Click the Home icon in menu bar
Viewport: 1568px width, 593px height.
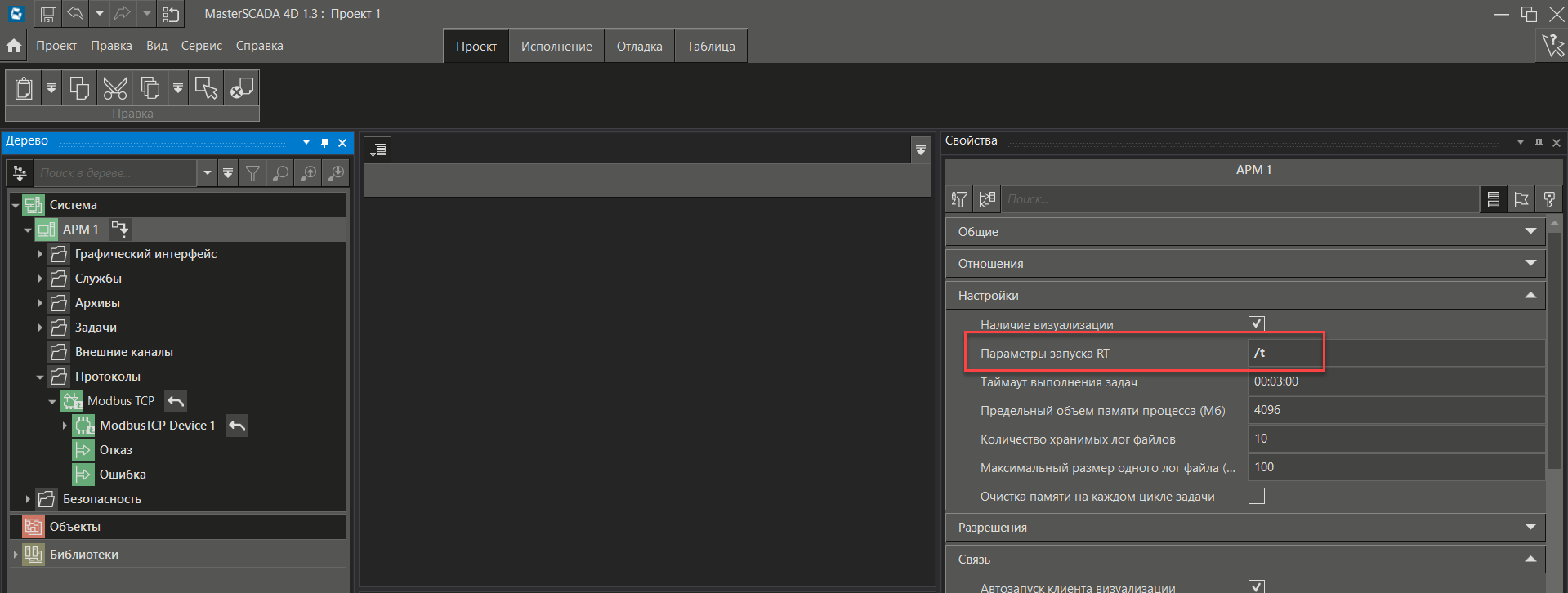(14, 46)
